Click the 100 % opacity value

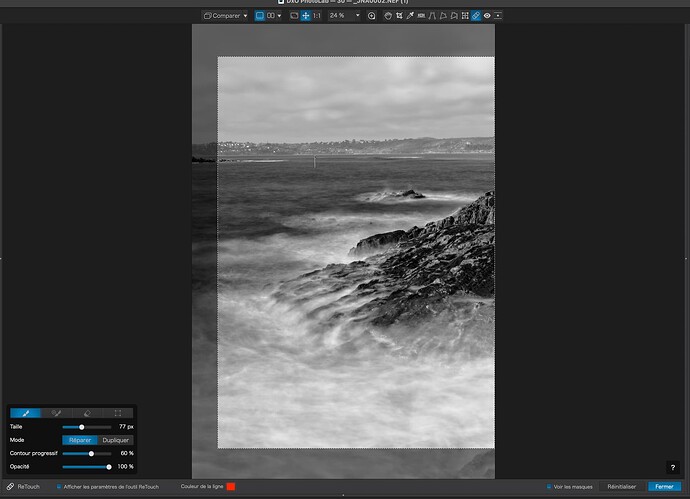125,466
